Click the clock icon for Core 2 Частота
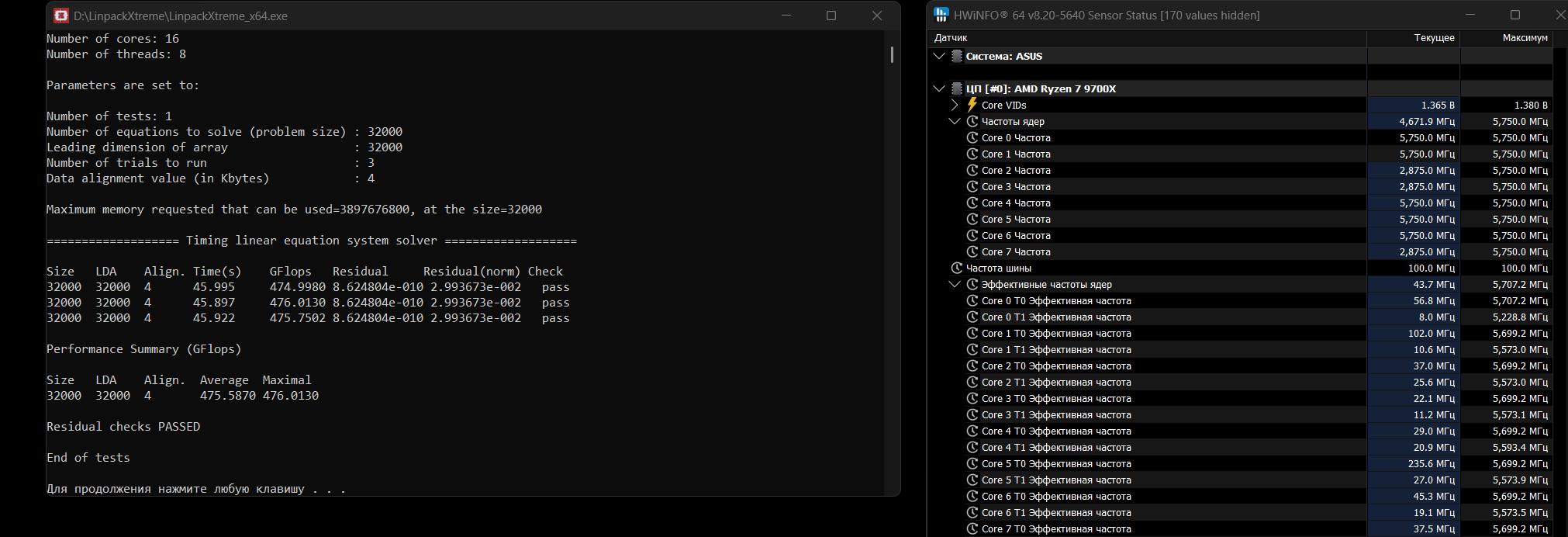The image size is (1568, 537). 972,170
